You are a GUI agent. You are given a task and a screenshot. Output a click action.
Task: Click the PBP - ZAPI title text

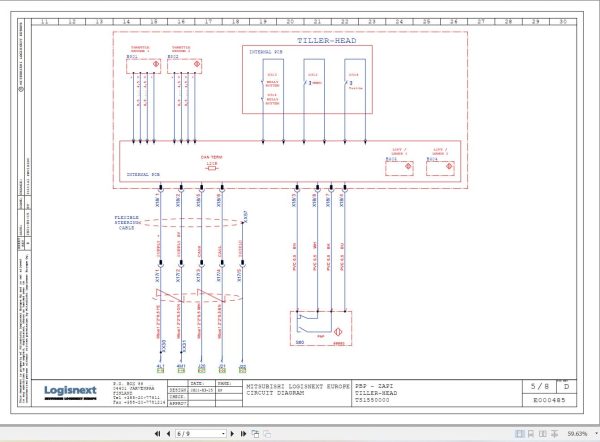coord(374,386)
